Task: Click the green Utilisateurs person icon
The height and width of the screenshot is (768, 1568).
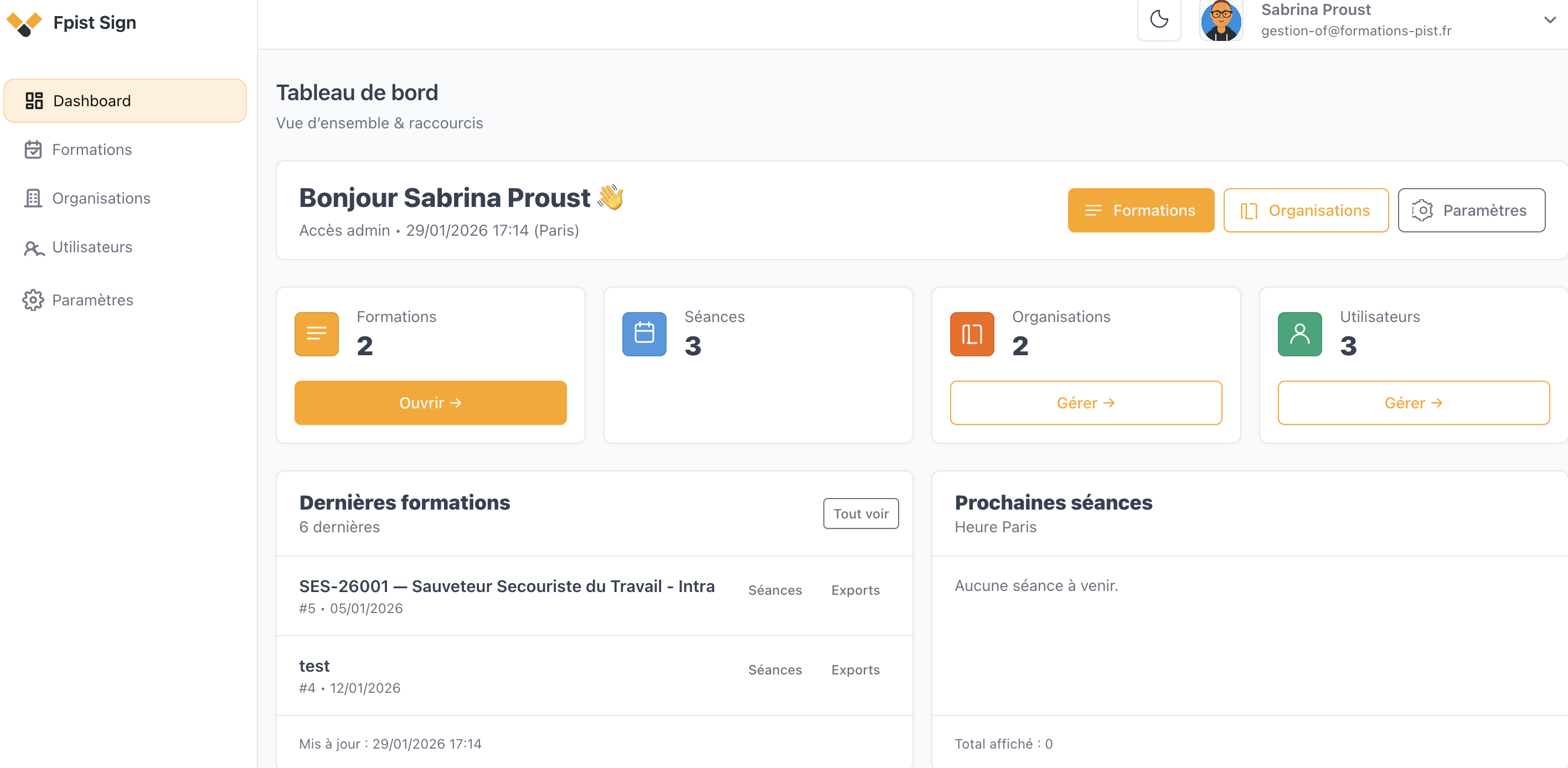Action: click(1299, 334)
